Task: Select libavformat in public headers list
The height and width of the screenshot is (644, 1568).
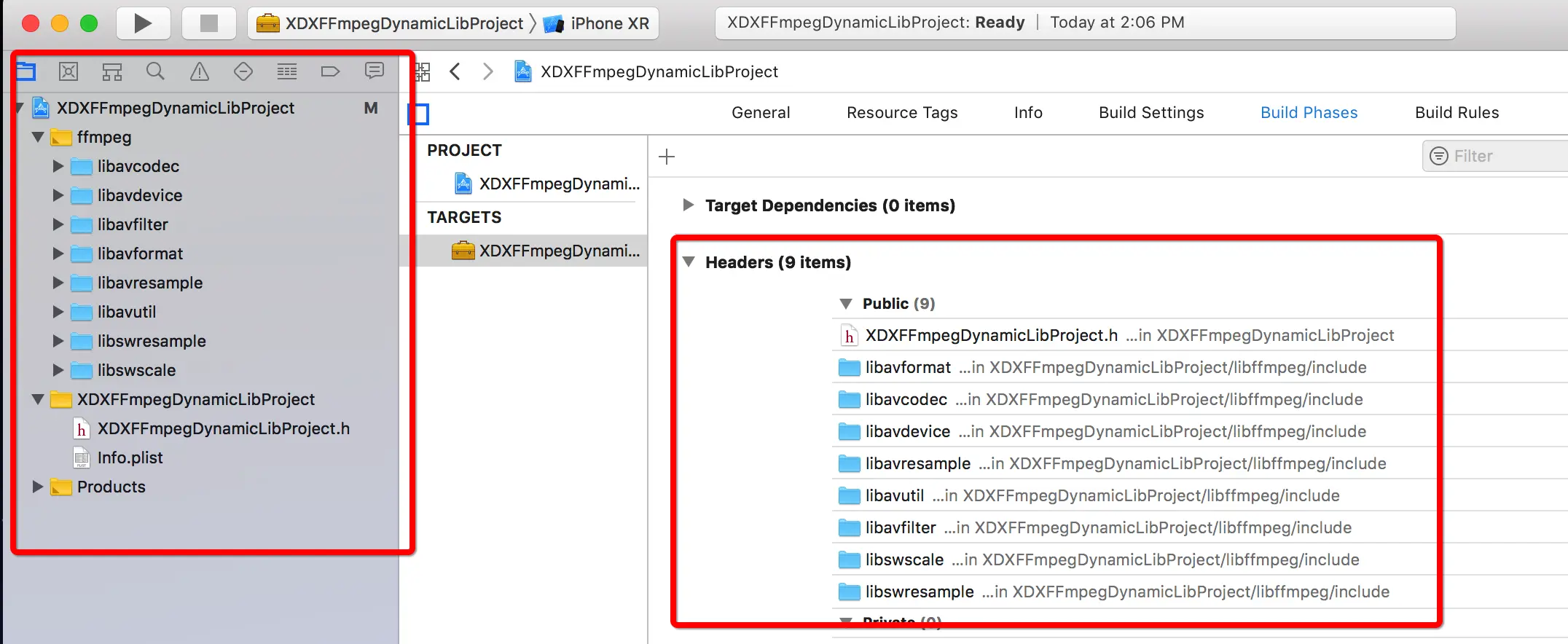Action: (x=1134, y=367)
